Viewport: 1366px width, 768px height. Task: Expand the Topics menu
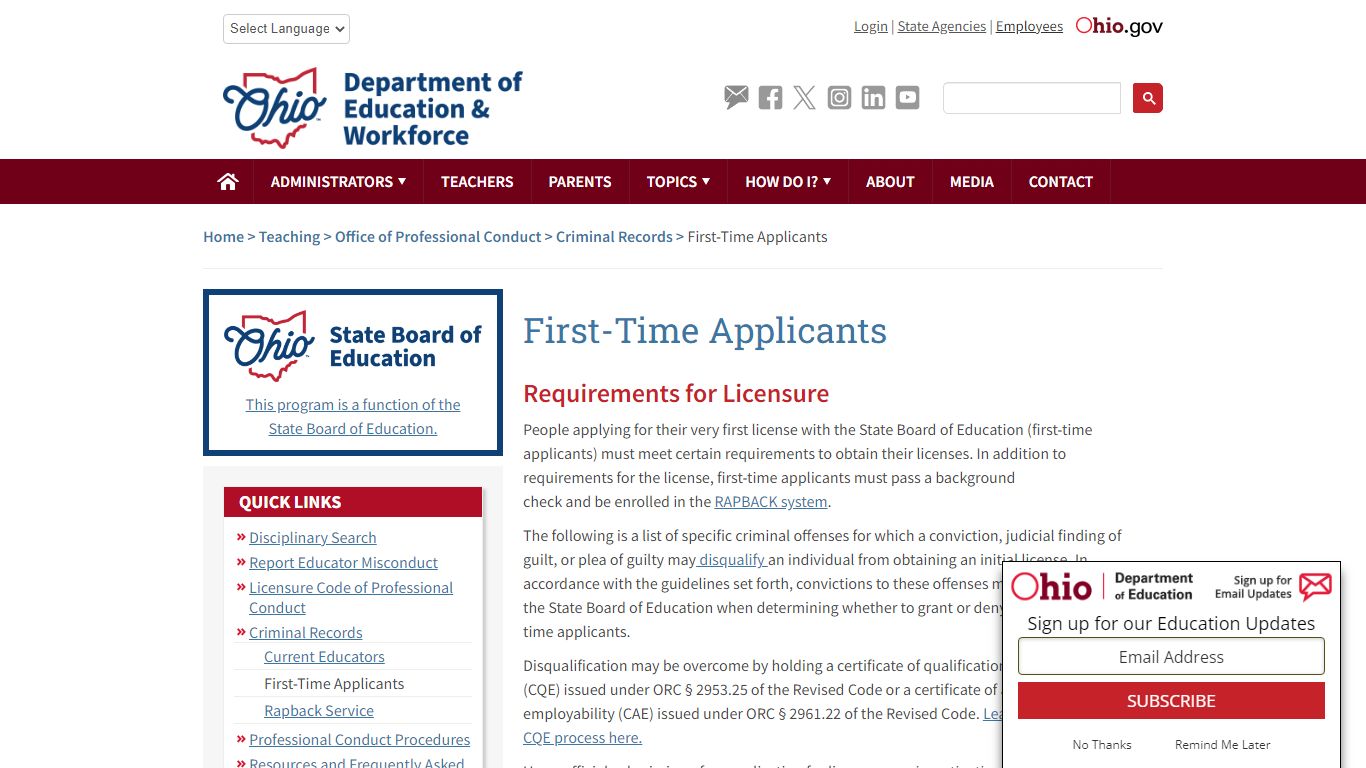(678, 181)
